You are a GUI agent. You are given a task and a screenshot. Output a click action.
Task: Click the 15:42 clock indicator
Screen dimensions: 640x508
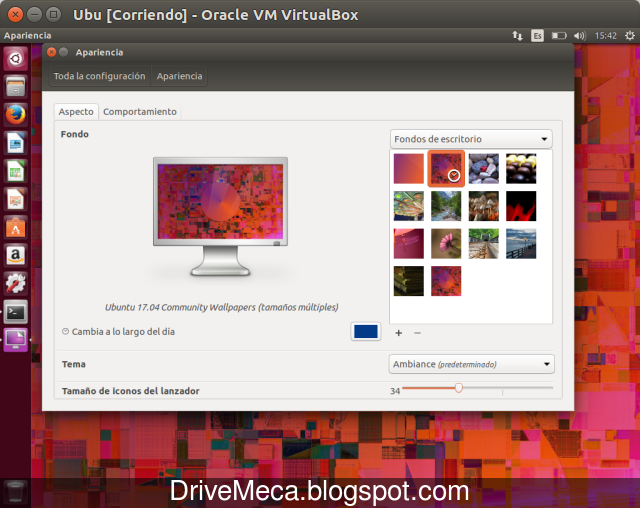(605, 36)
